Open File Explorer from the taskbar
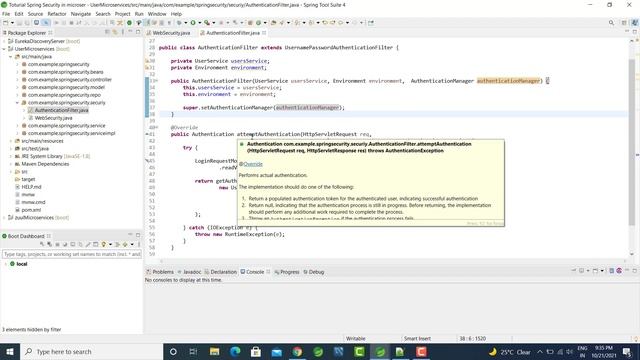Viewport: 640px width, 360px height. pos(214,351)
